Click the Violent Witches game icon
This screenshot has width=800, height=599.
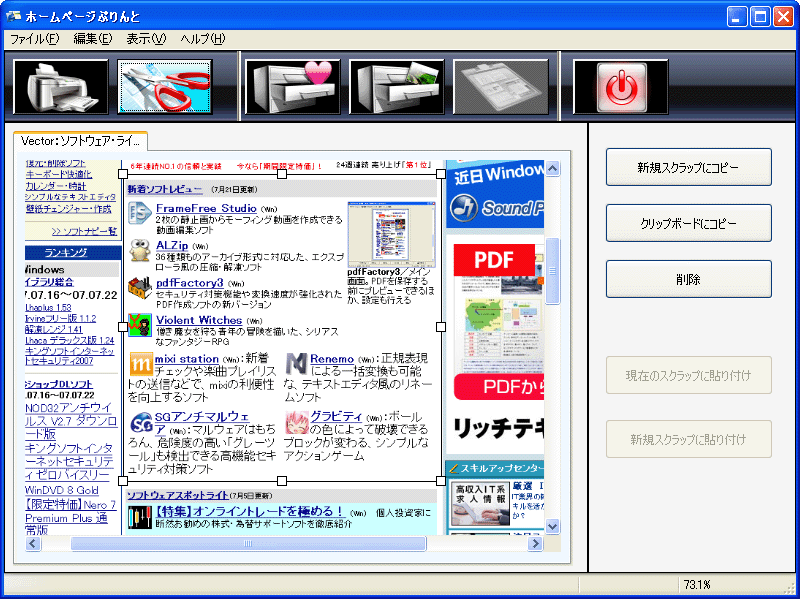[139, 325]
